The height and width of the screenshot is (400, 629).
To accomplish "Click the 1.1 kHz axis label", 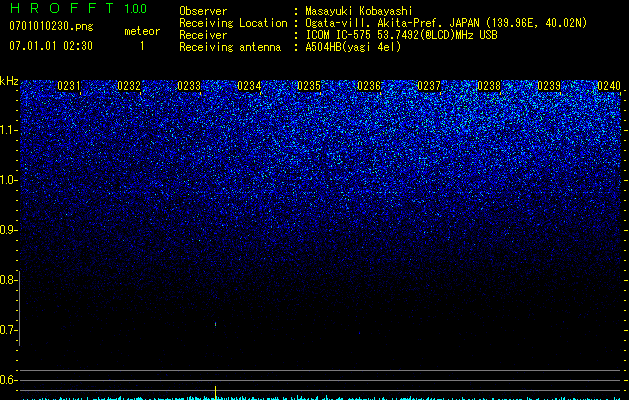I will [9, 130].
